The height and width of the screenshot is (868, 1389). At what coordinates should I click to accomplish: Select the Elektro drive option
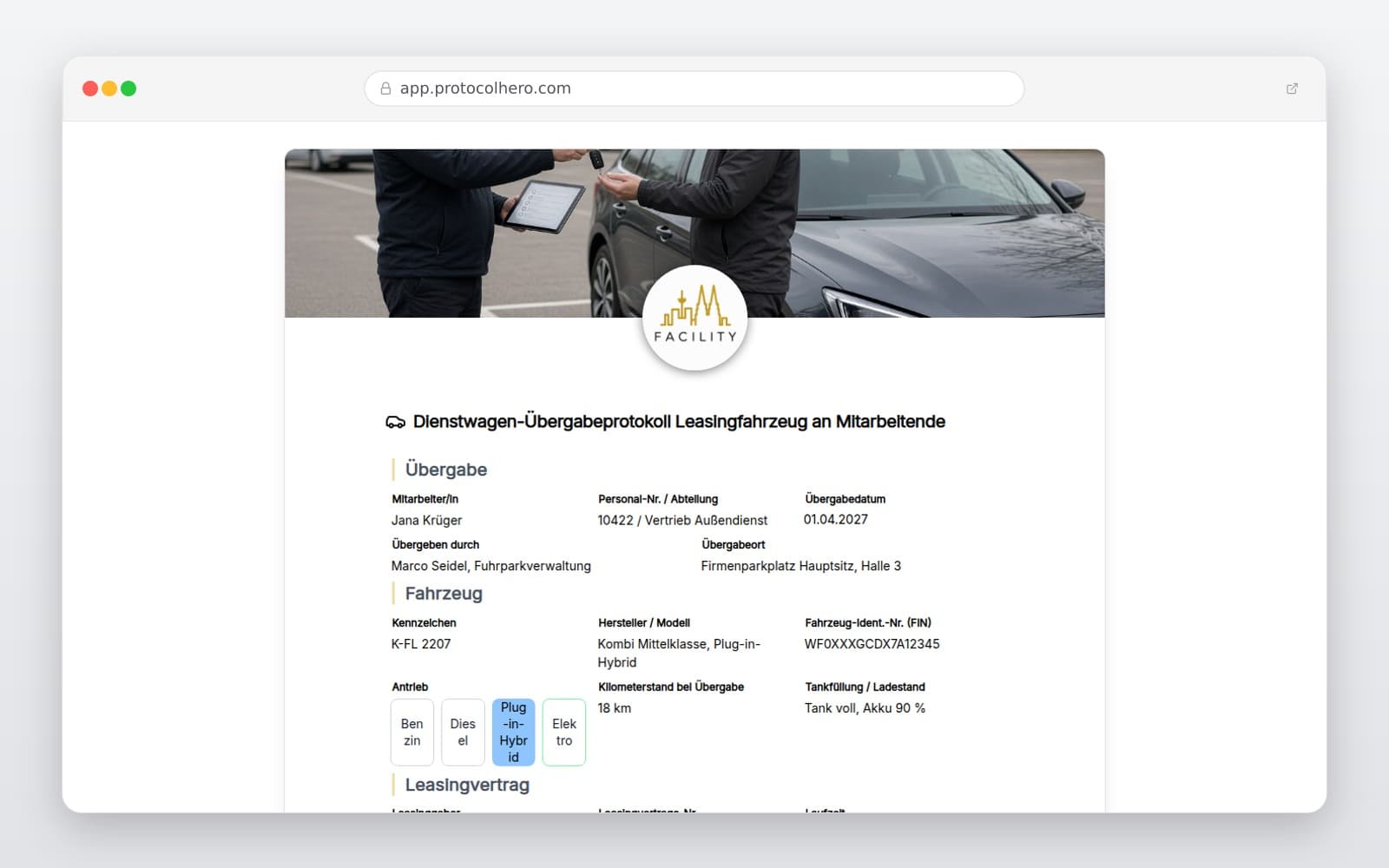point(564,732)
